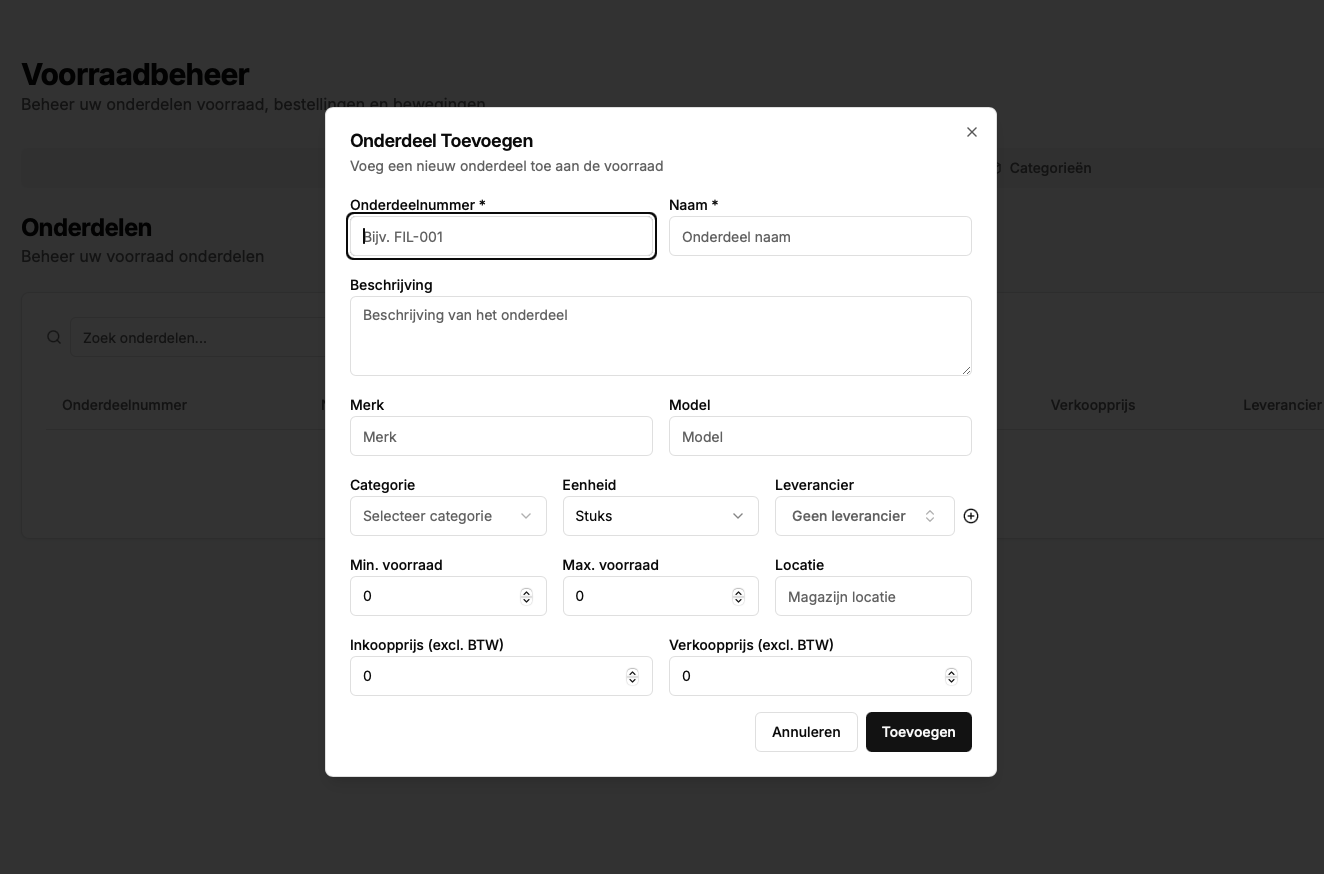The image size is (1324, 874).
Task: Click the add new supplier plus icon
Action: [970, 516]
